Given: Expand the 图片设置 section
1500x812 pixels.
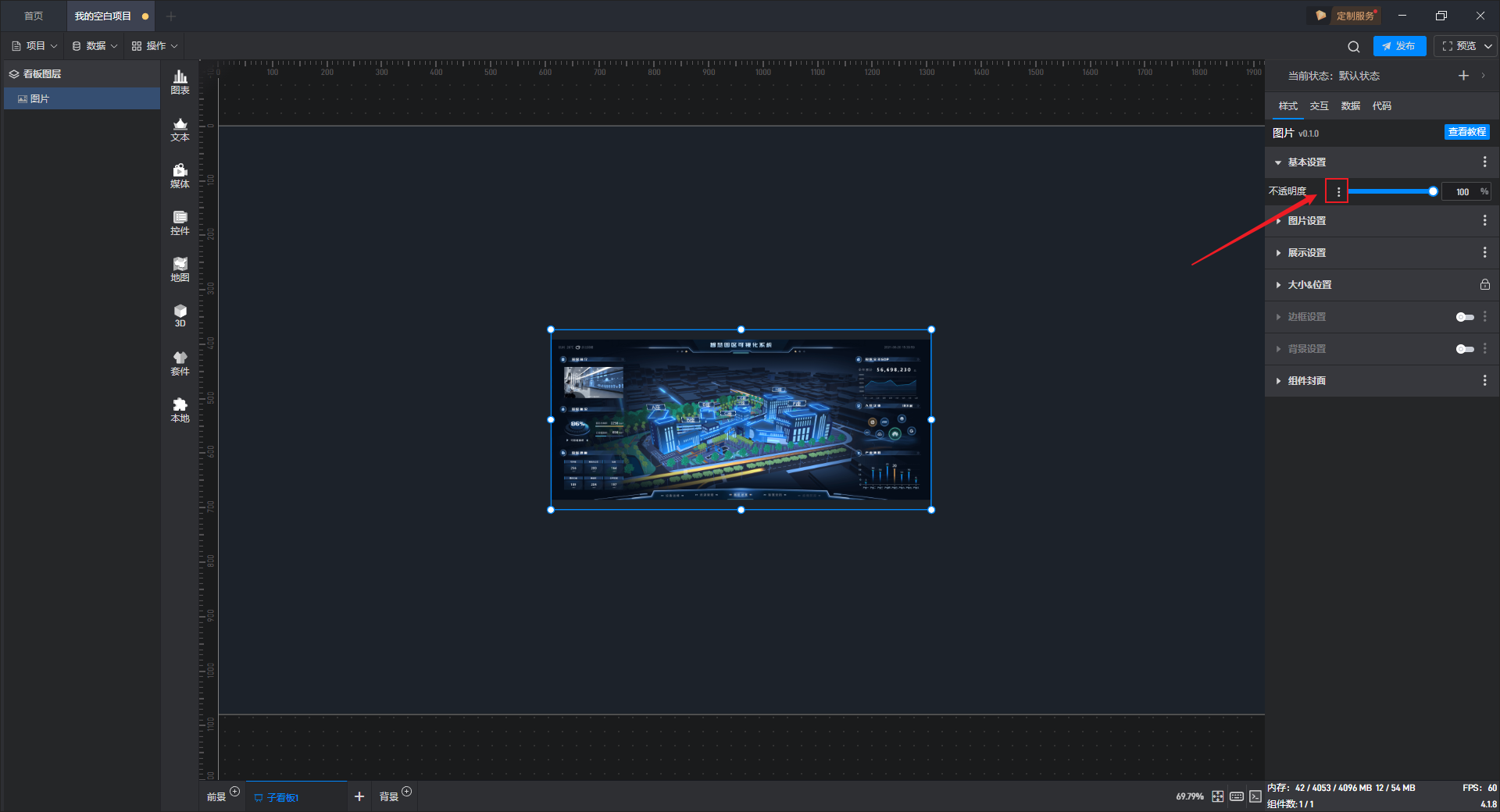Looking at the screenshot, I should (x=1306, y=221).
